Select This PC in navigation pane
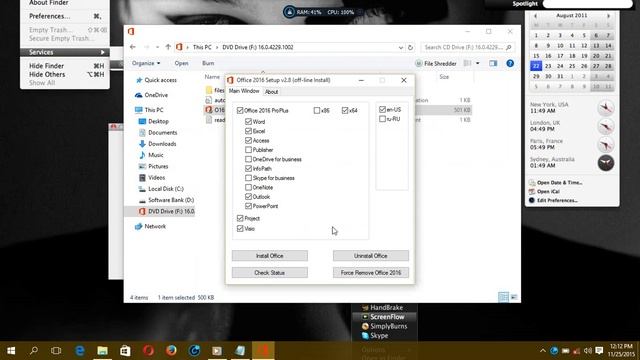This screenshot has height=360, width=640. [149, 110]
